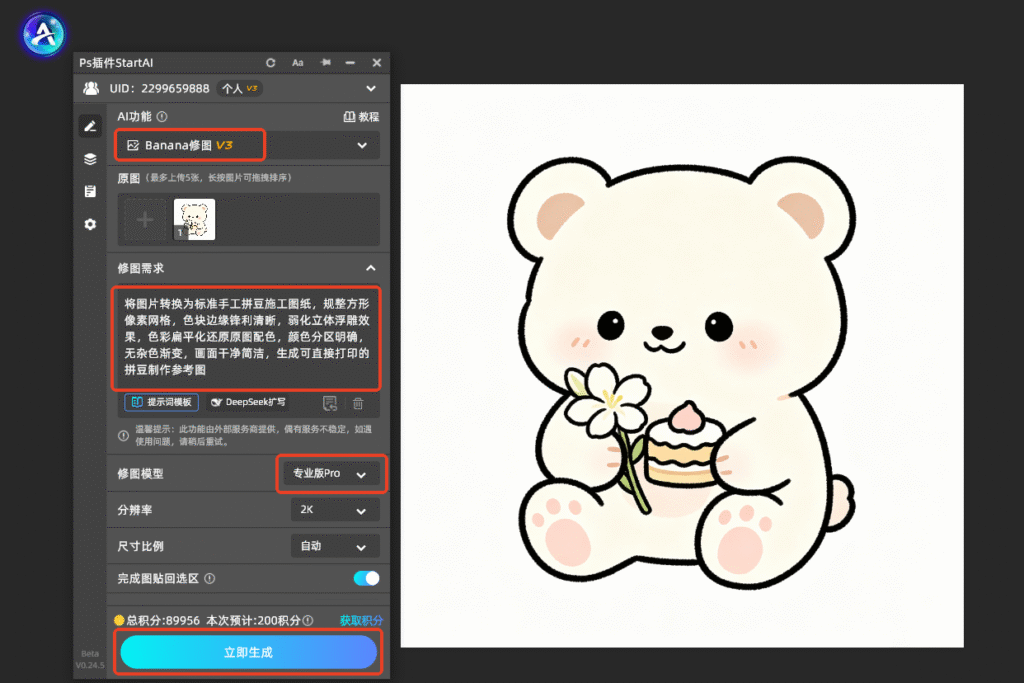Click the info icon after 本次预计:200积分
Image resolution: width=1024 pixels, height=683 pixels.
click(x=308, y=620)
